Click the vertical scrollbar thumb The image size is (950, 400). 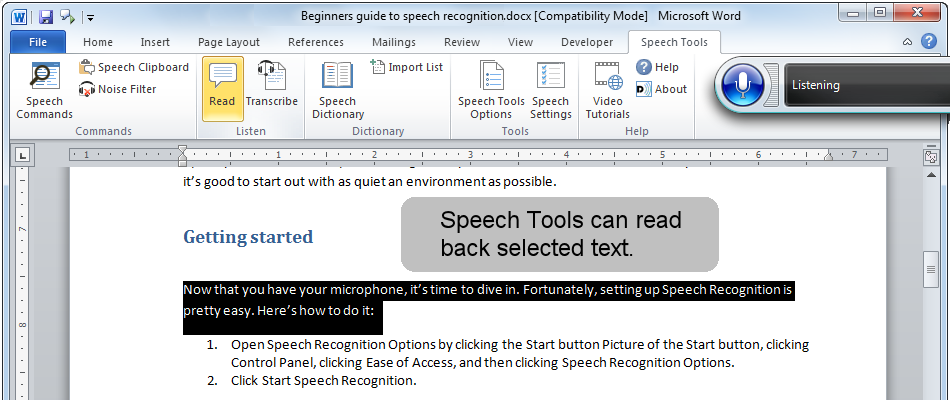930,269
